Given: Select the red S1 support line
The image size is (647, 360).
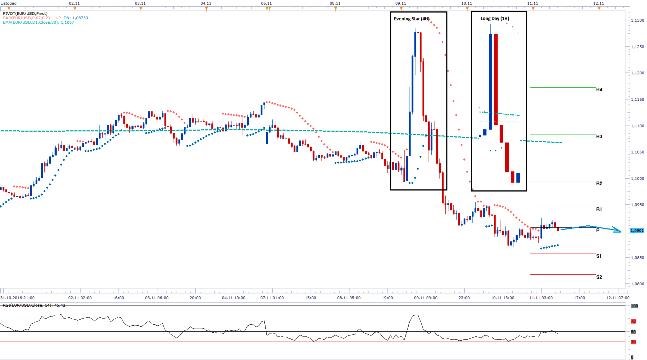Looking at the screenshot, I should 563,253.
